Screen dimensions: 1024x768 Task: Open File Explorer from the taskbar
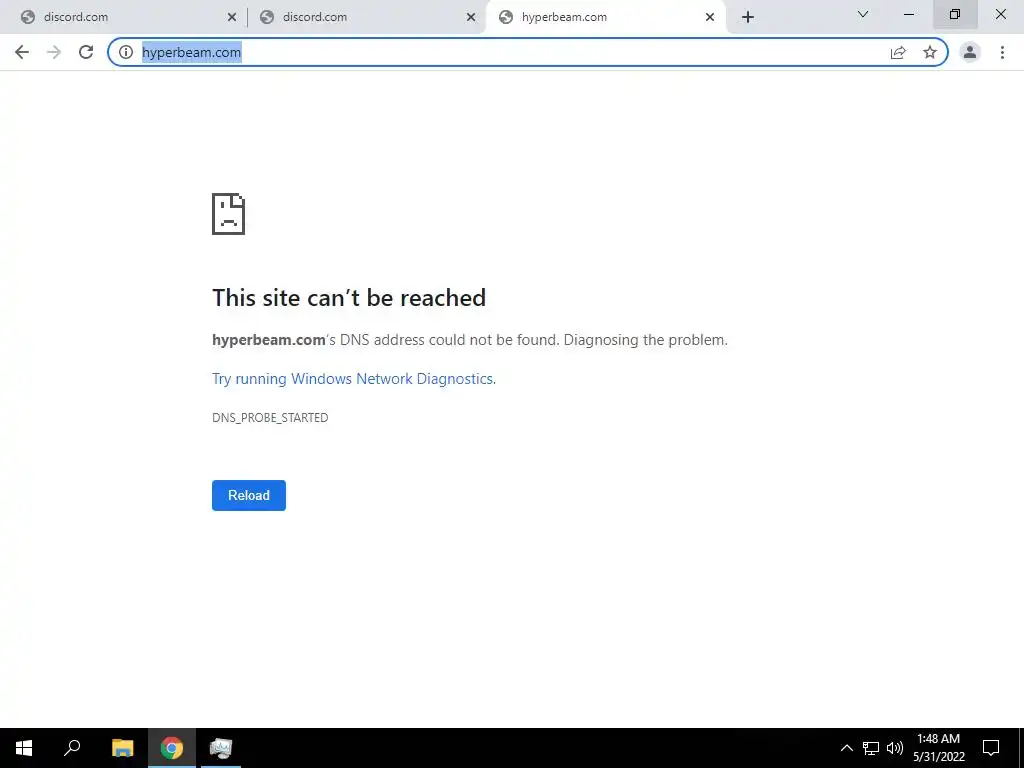tap(122, 748)
